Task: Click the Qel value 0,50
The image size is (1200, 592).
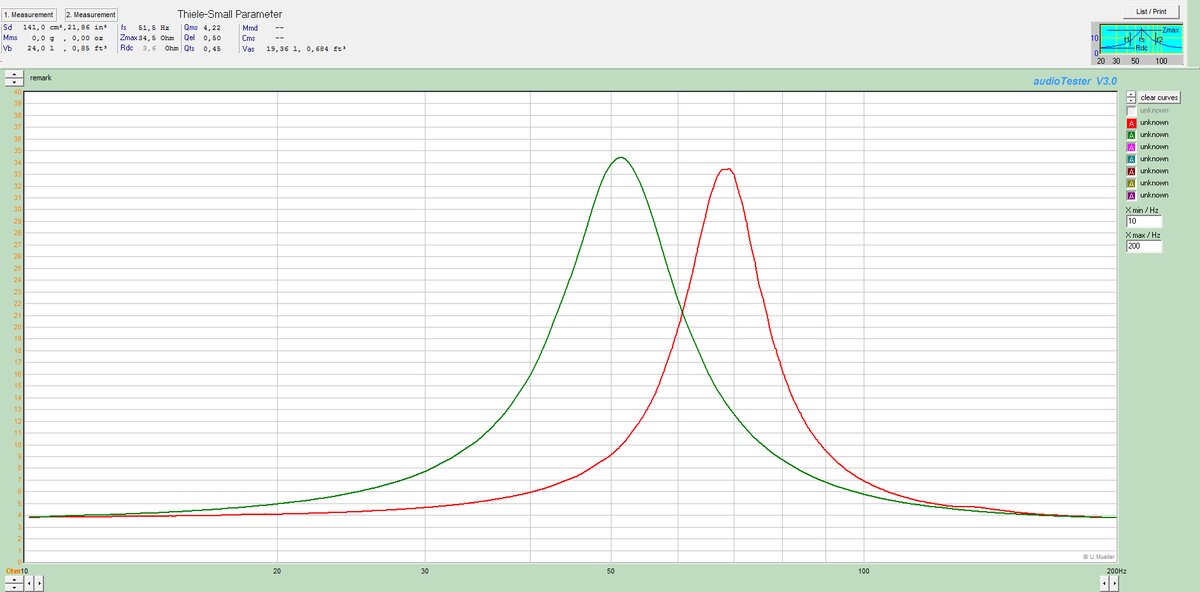Action: [212, 38]
